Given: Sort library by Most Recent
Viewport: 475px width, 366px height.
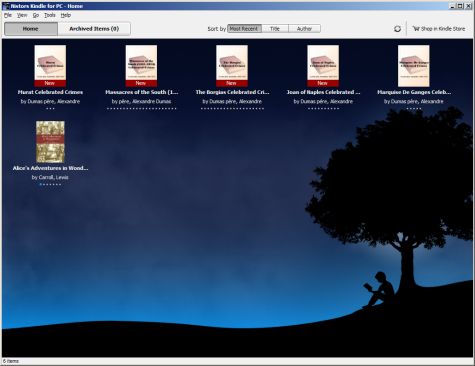Looking at the screenshot, I should pos(244,29).
